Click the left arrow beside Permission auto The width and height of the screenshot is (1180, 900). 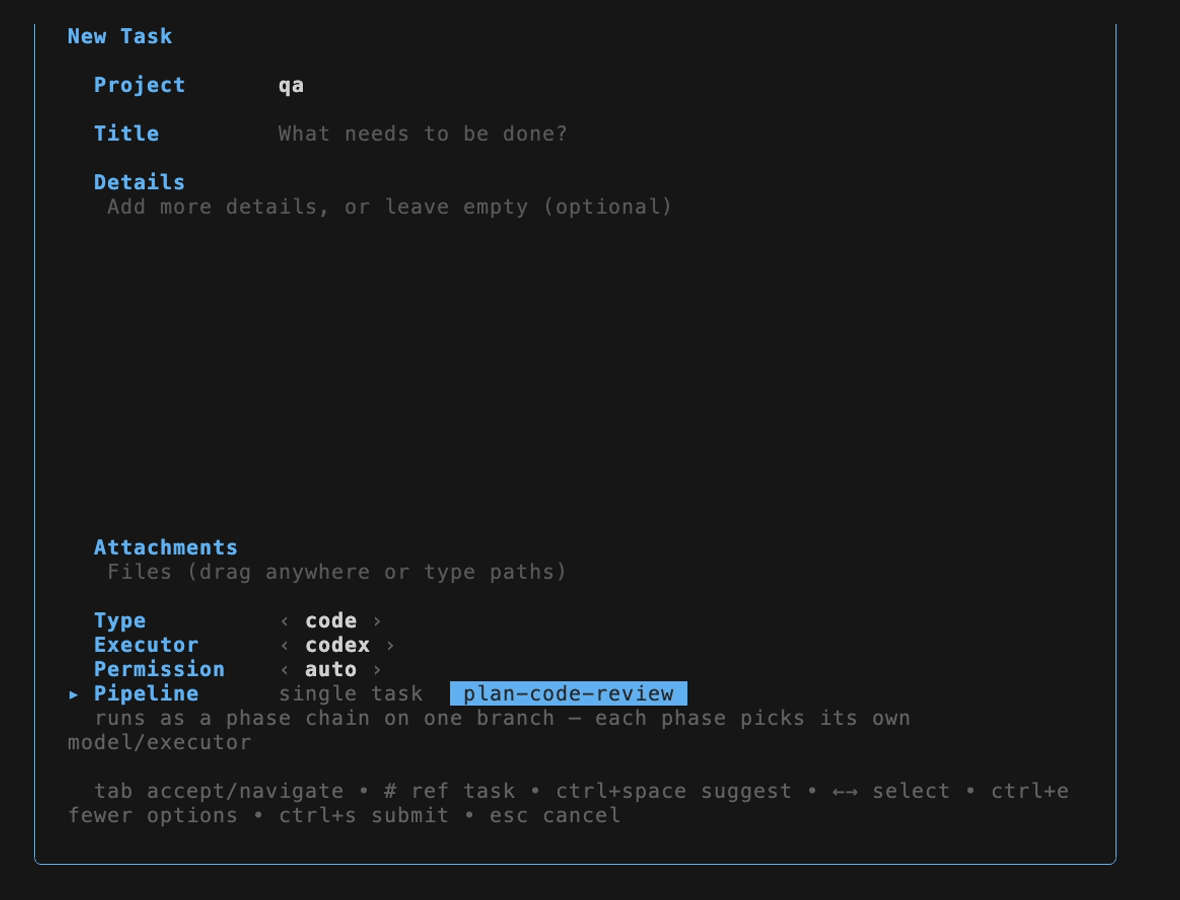click(284, 669)
